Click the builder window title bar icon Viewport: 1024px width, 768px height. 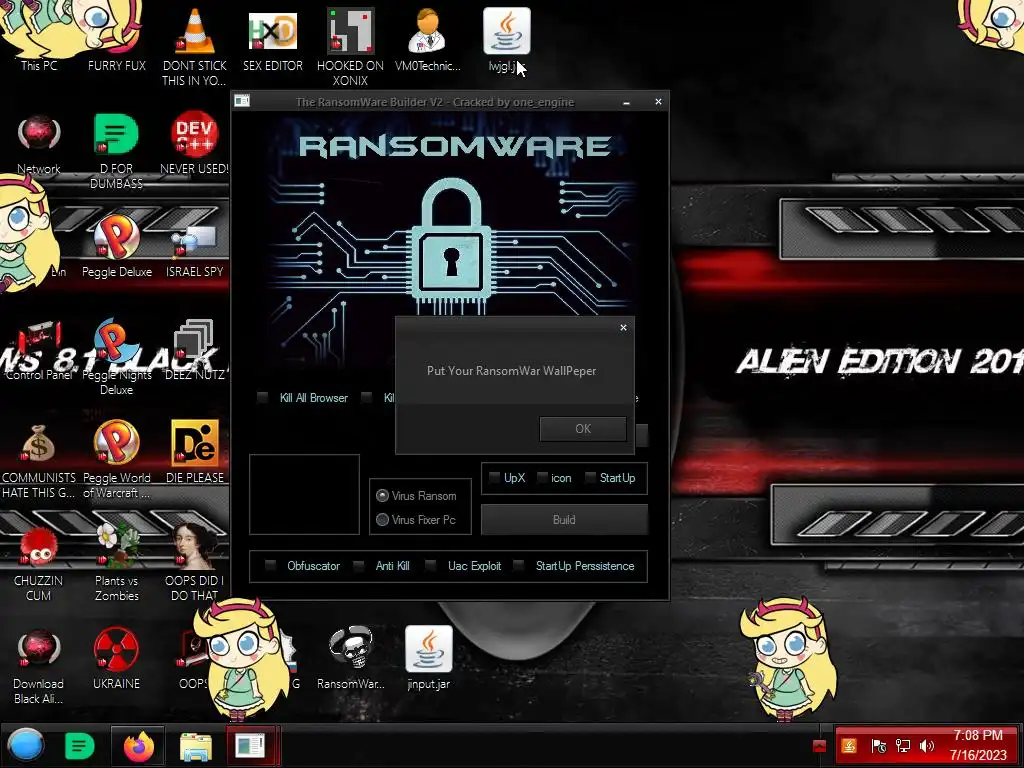tap(242, 101)
